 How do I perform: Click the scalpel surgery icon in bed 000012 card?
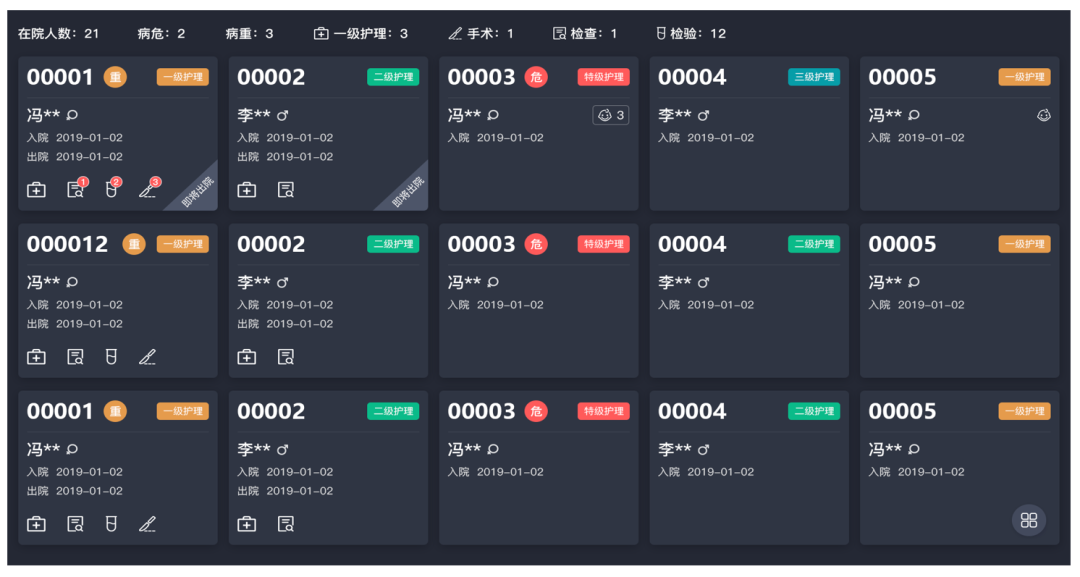coord(148,357)
